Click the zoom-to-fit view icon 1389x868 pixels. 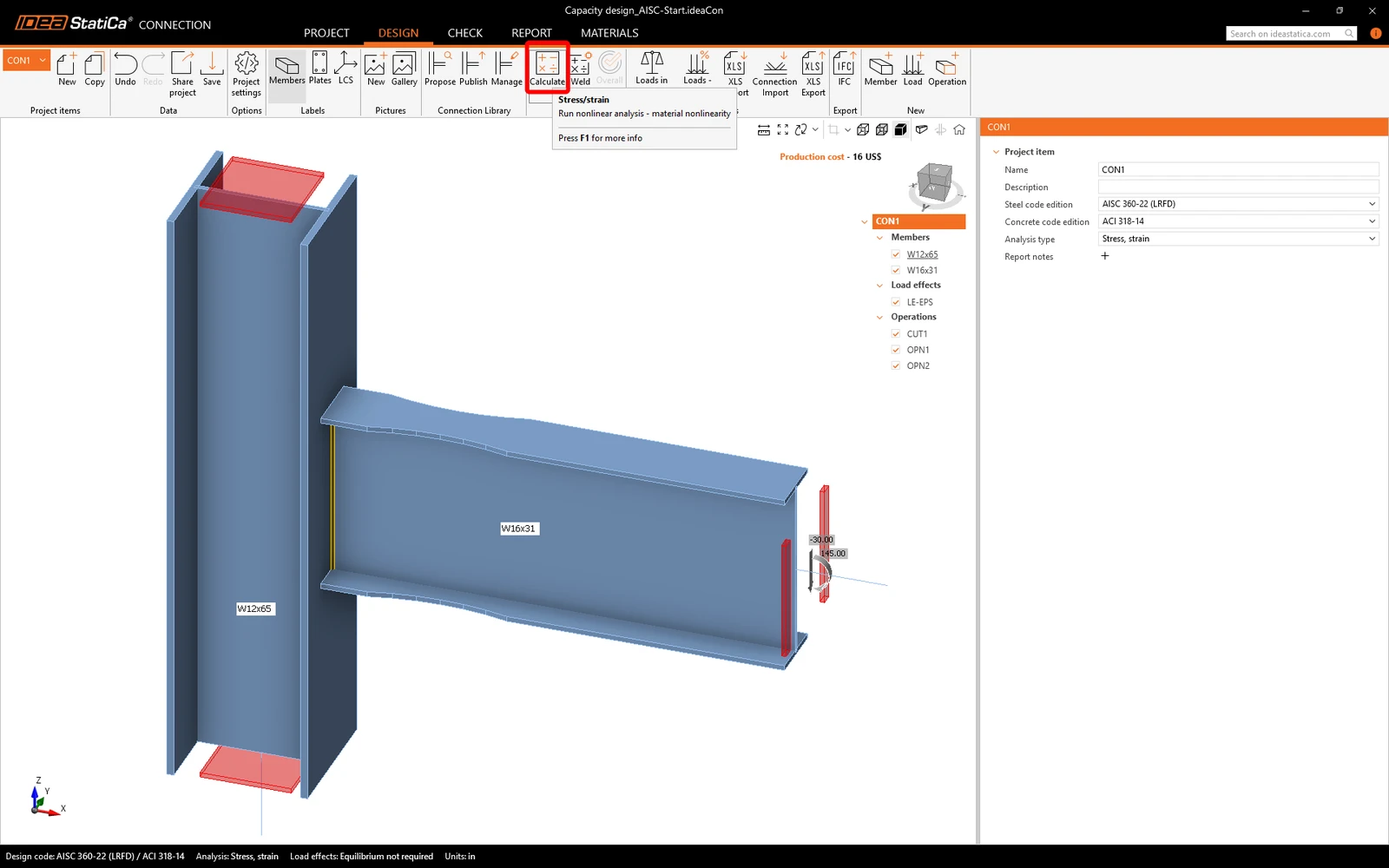point(783,130)
